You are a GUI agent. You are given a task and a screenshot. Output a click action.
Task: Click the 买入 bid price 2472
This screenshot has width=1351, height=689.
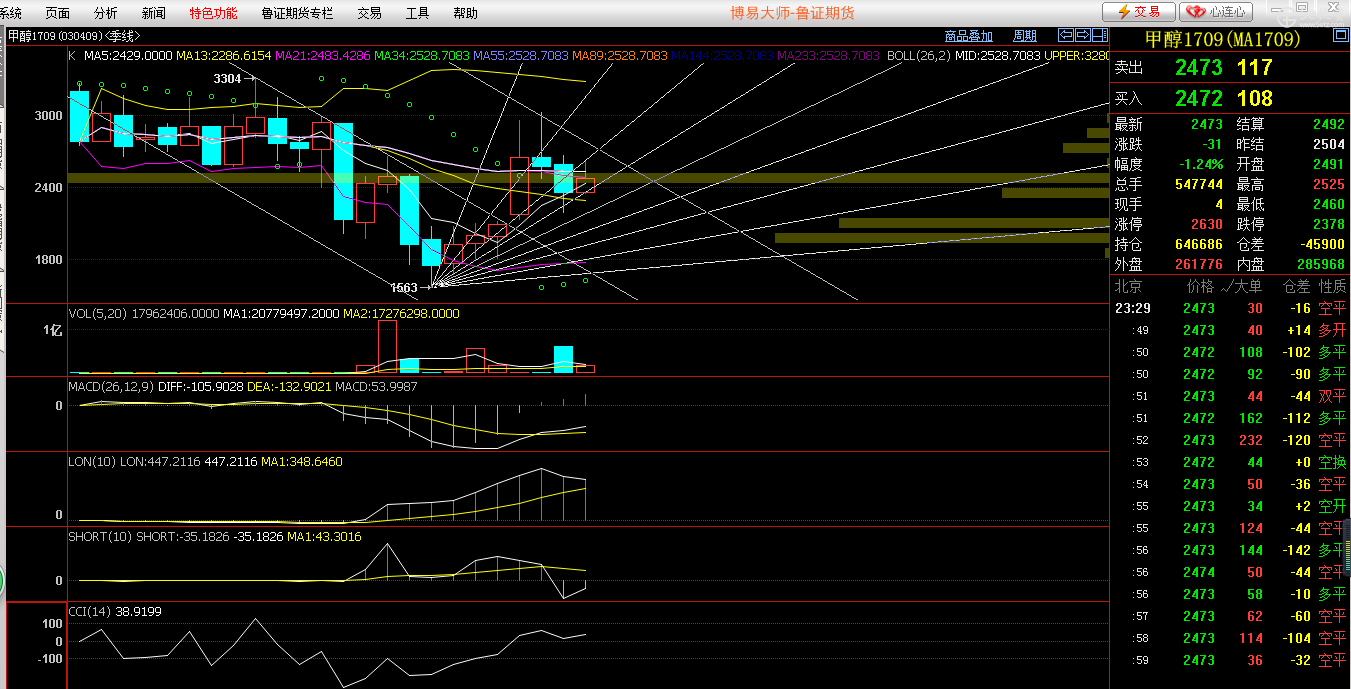(1198, 98)
